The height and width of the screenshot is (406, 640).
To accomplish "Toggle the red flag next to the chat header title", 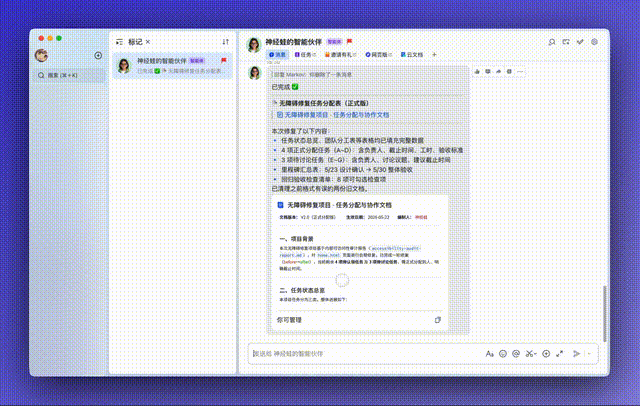I will pyautogui.click(x=349, y=41).
